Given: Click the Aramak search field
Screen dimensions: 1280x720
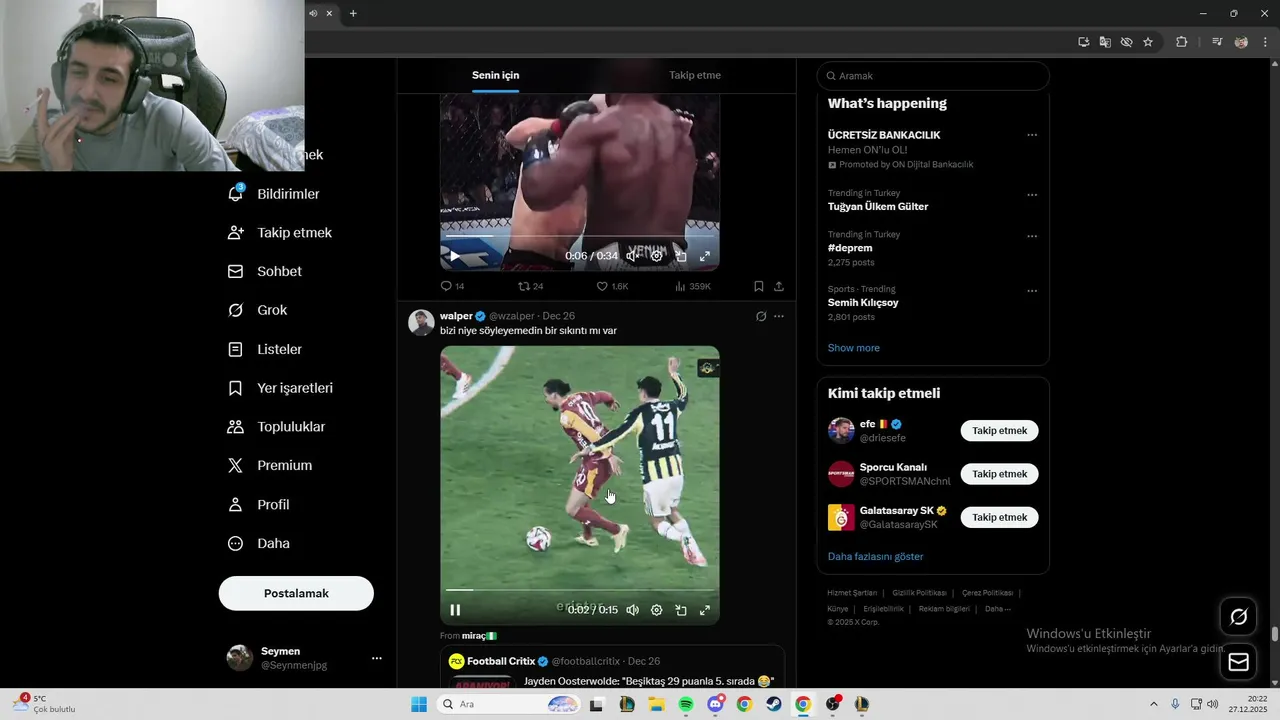Looking at the screenshot, I should [933, 76].
